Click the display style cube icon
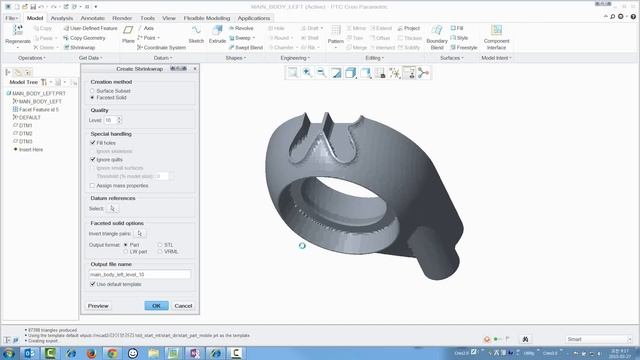Viewport: 640px width, 360px height. pyautogui.click(x=351, y=73)
